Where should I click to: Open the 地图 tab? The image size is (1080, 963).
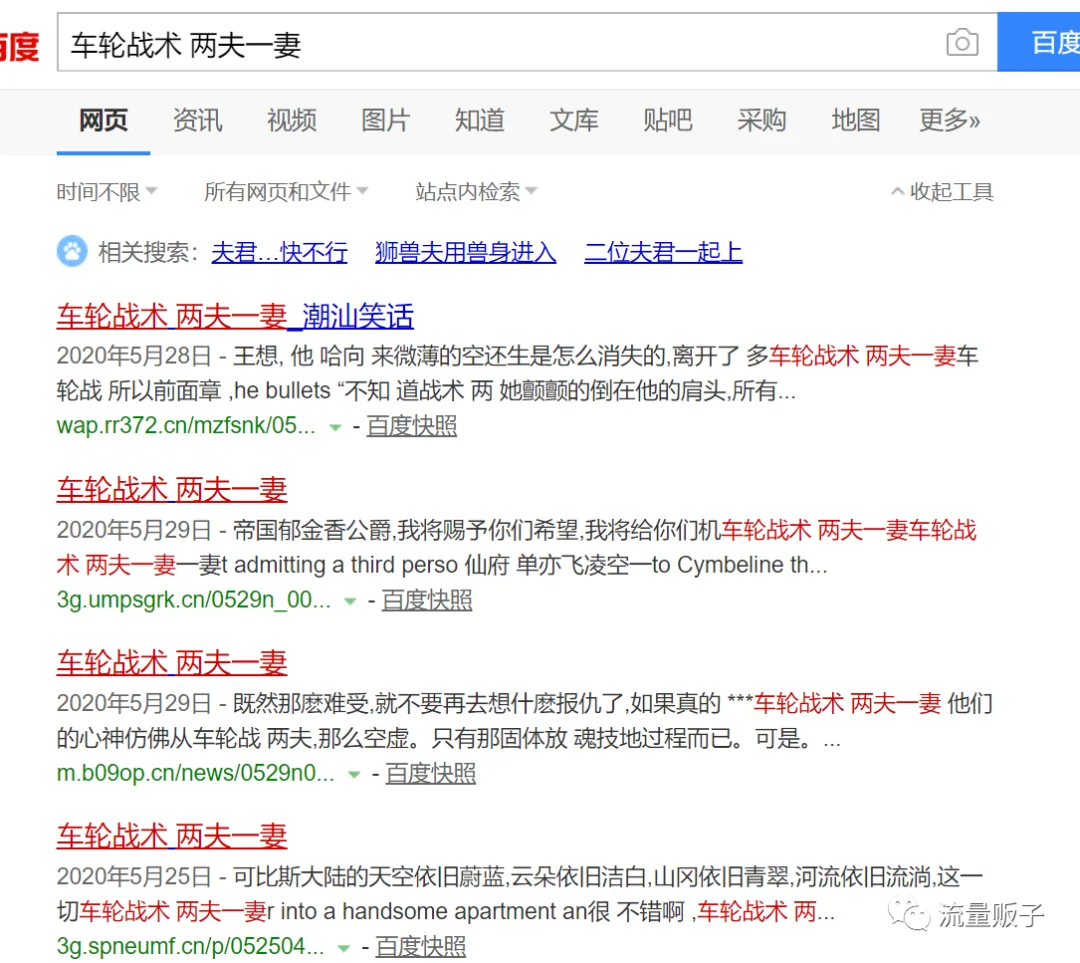[x=855, y=121]
